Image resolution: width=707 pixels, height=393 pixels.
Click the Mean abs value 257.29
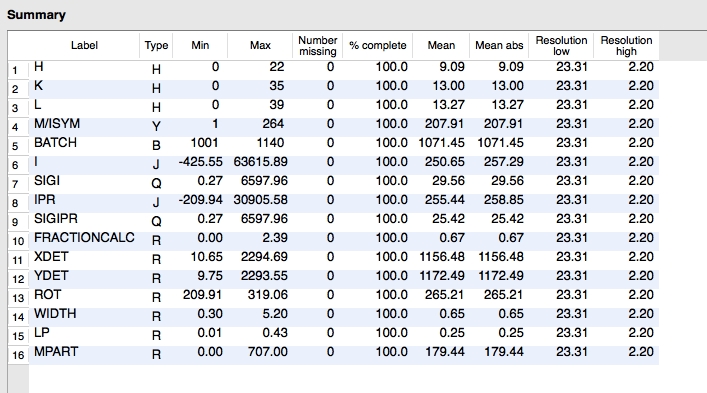[x=504, y=162]
